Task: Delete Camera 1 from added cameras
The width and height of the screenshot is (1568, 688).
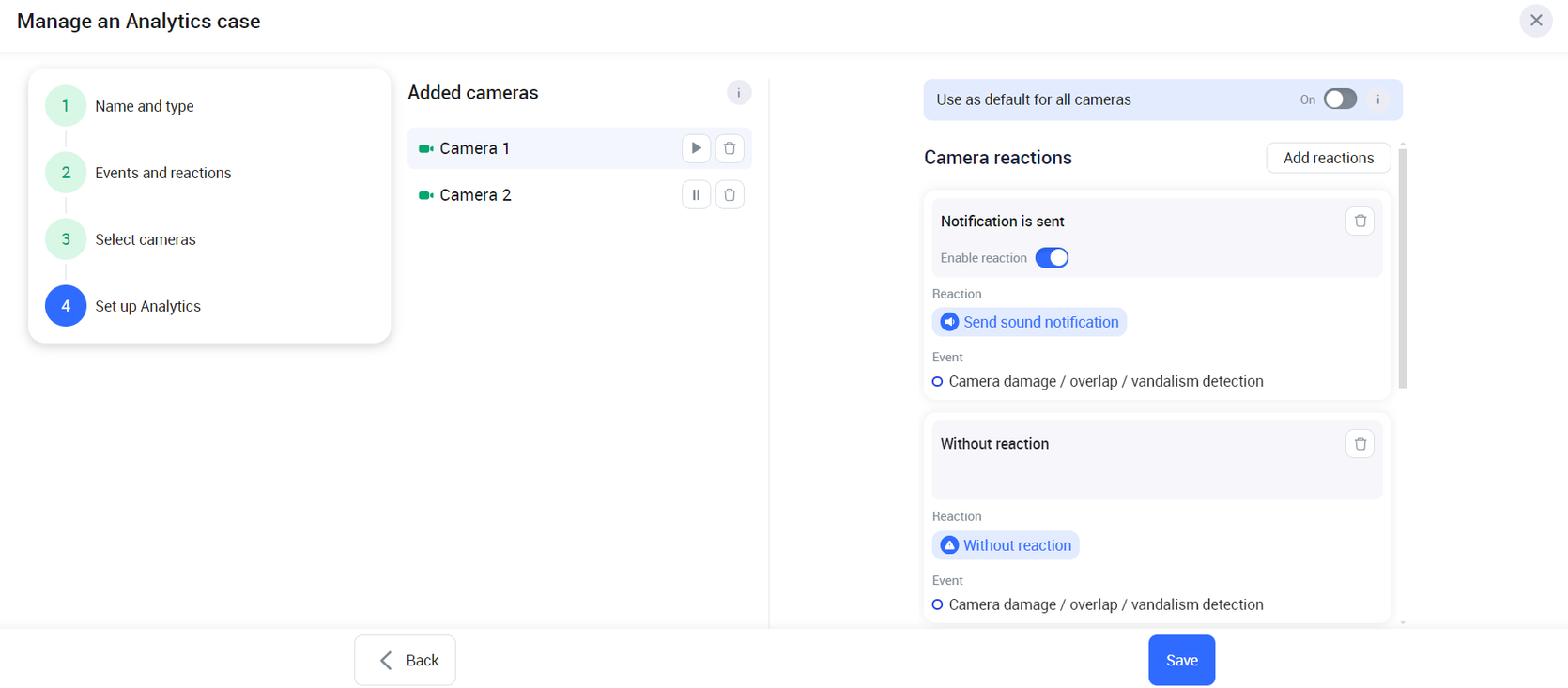Action: pyautogui.click(x=730, y=148)
